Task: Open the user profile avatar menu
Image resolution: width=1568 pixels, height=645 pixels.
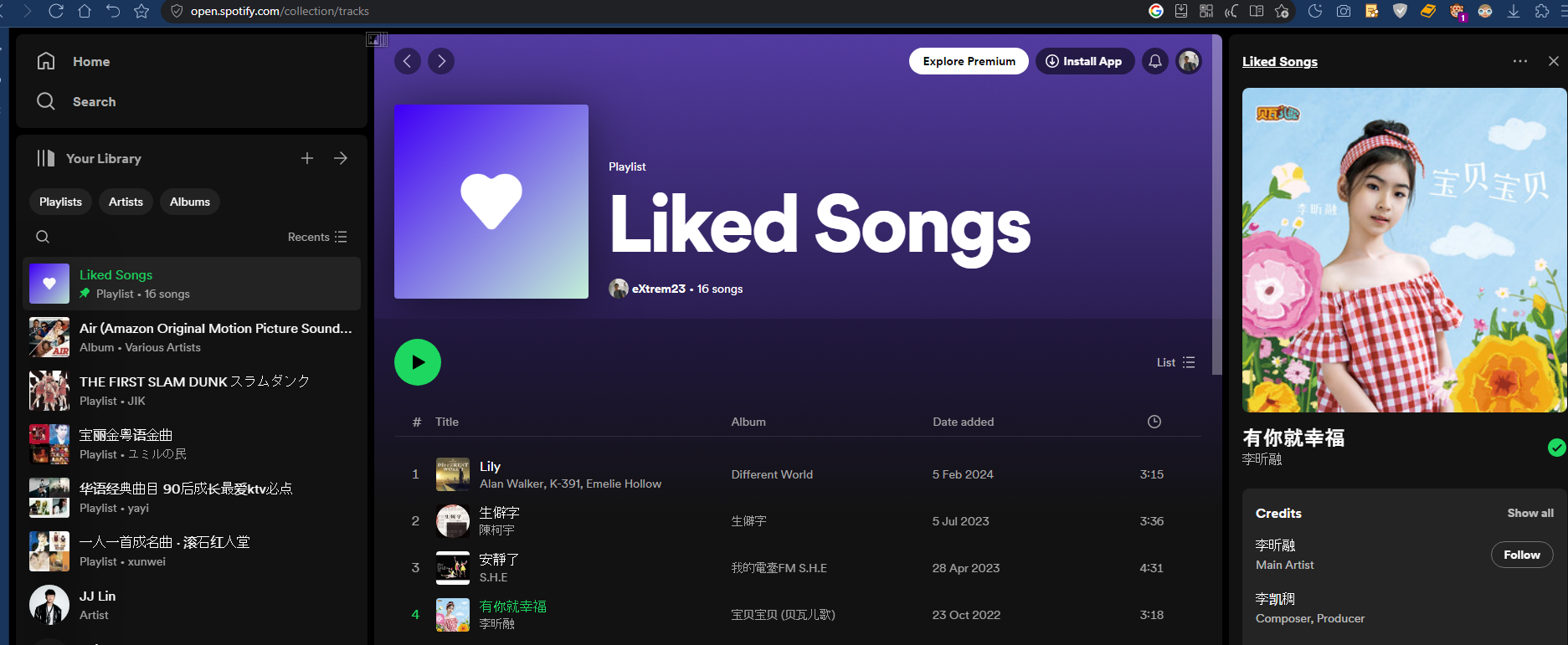Action: coord(1189,61)
